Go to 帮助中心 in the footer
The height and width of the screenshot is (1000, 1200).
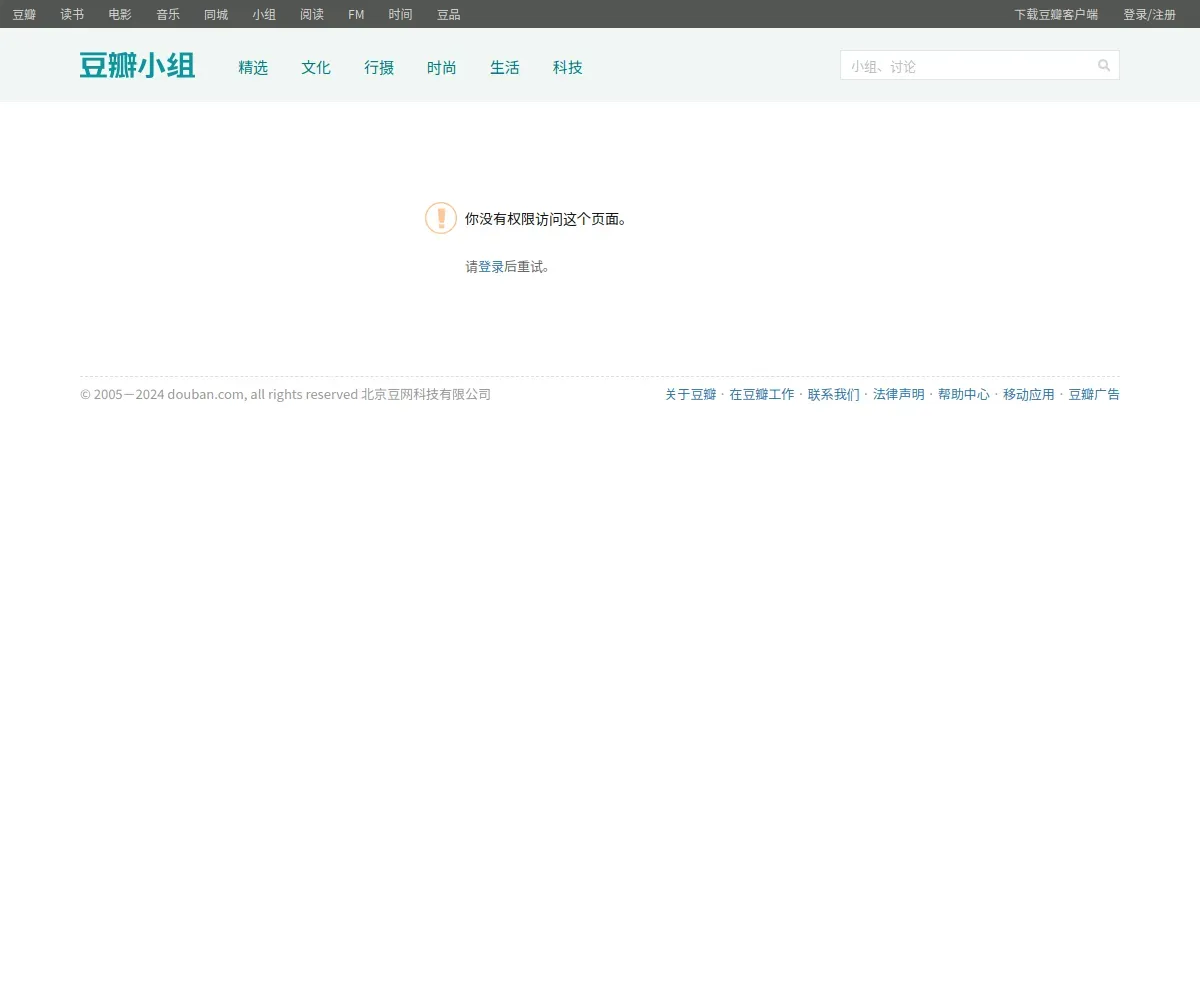point(964,394)
